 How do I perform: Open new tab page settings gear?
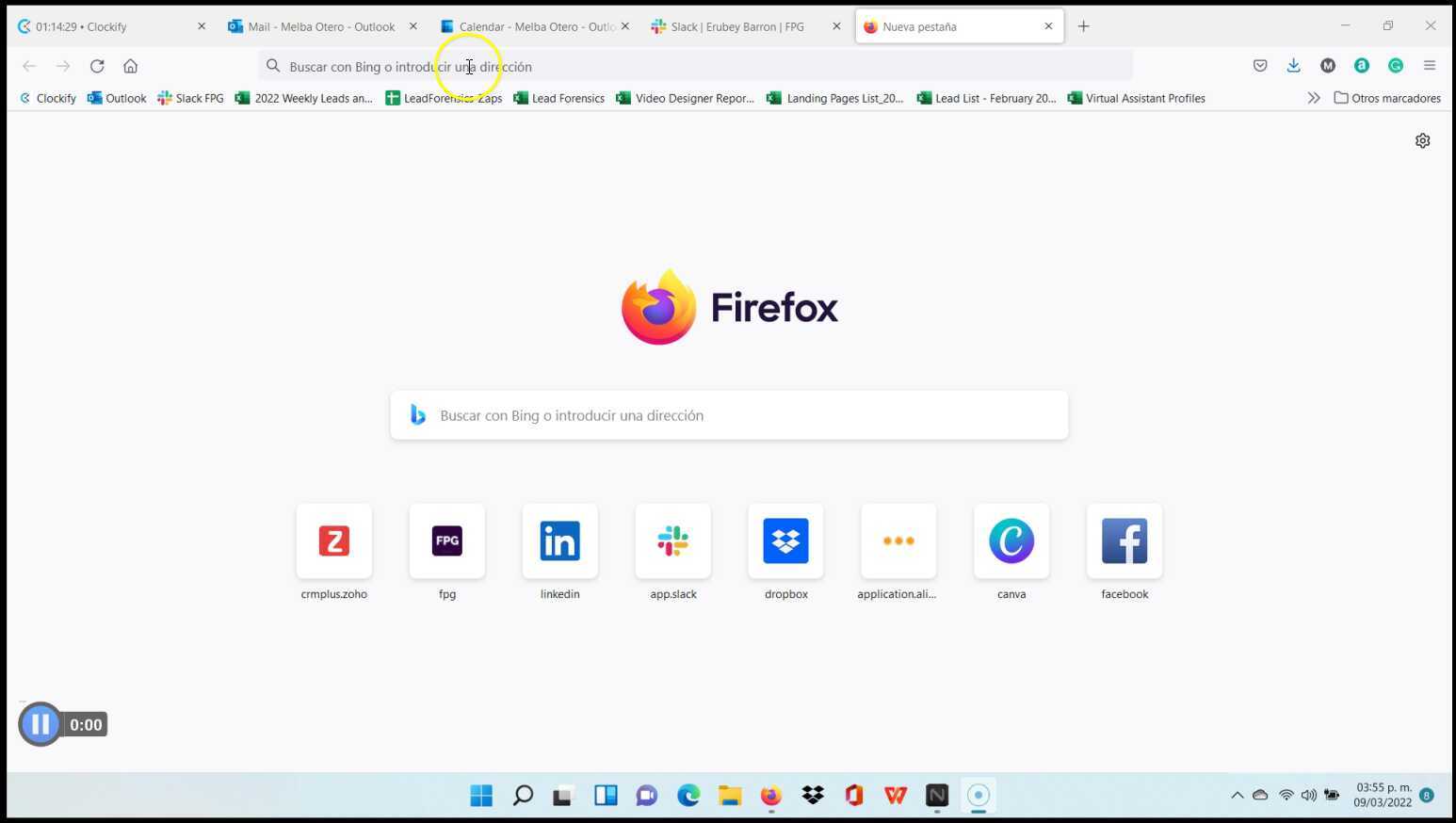click(1423, 140)
